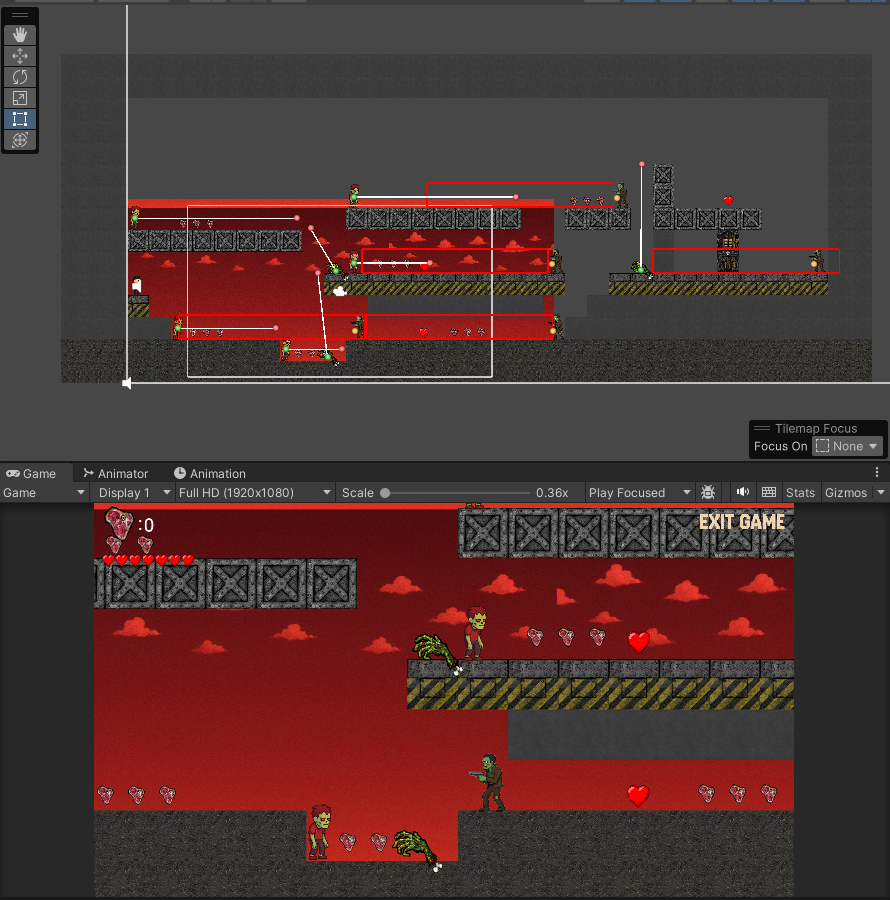Click the tools overlay drag handle
Viewport: 890px width, 900px height.
20,15
